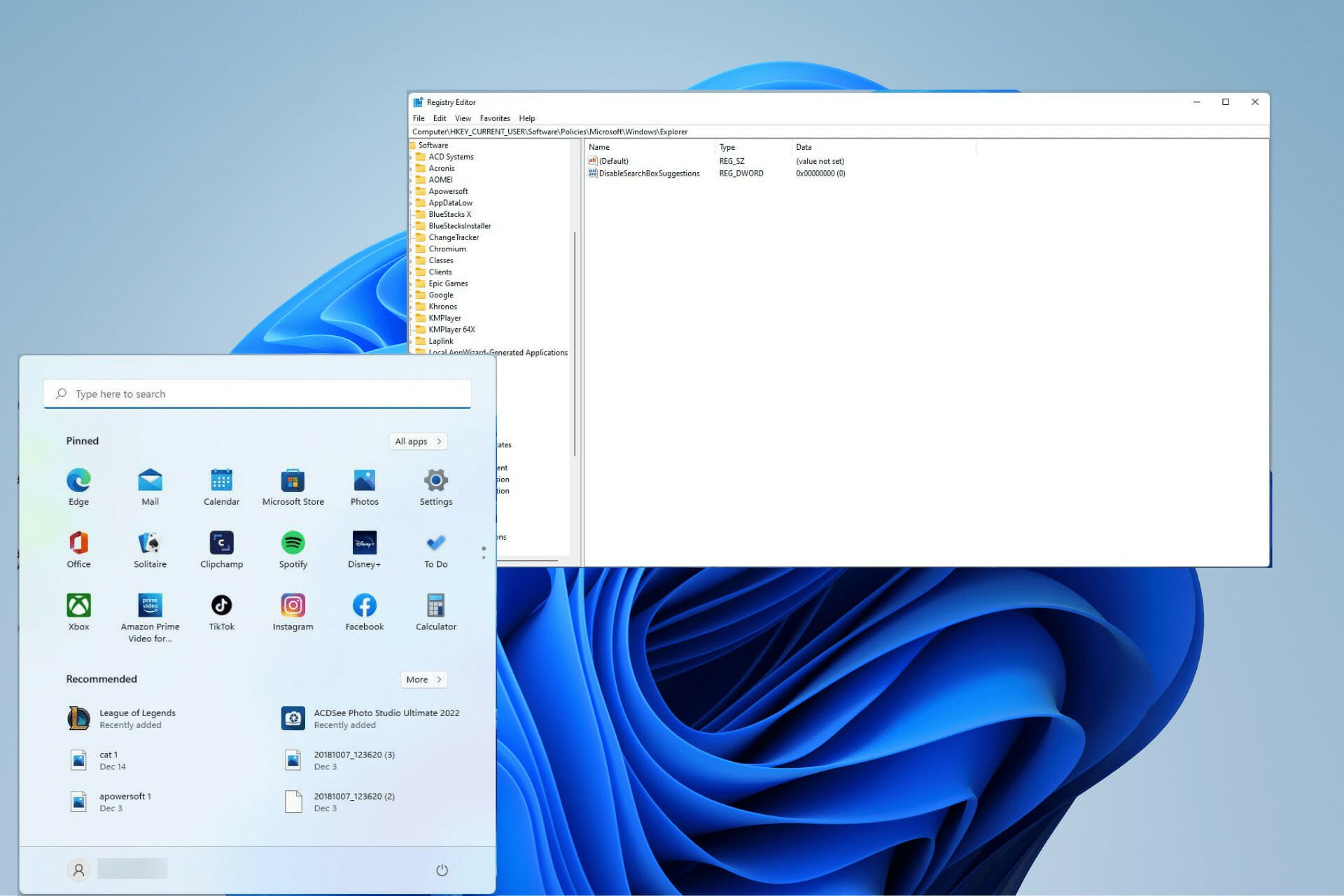
Task: Open the Help menu in Registry Editor
Action: tap(527, 118)
